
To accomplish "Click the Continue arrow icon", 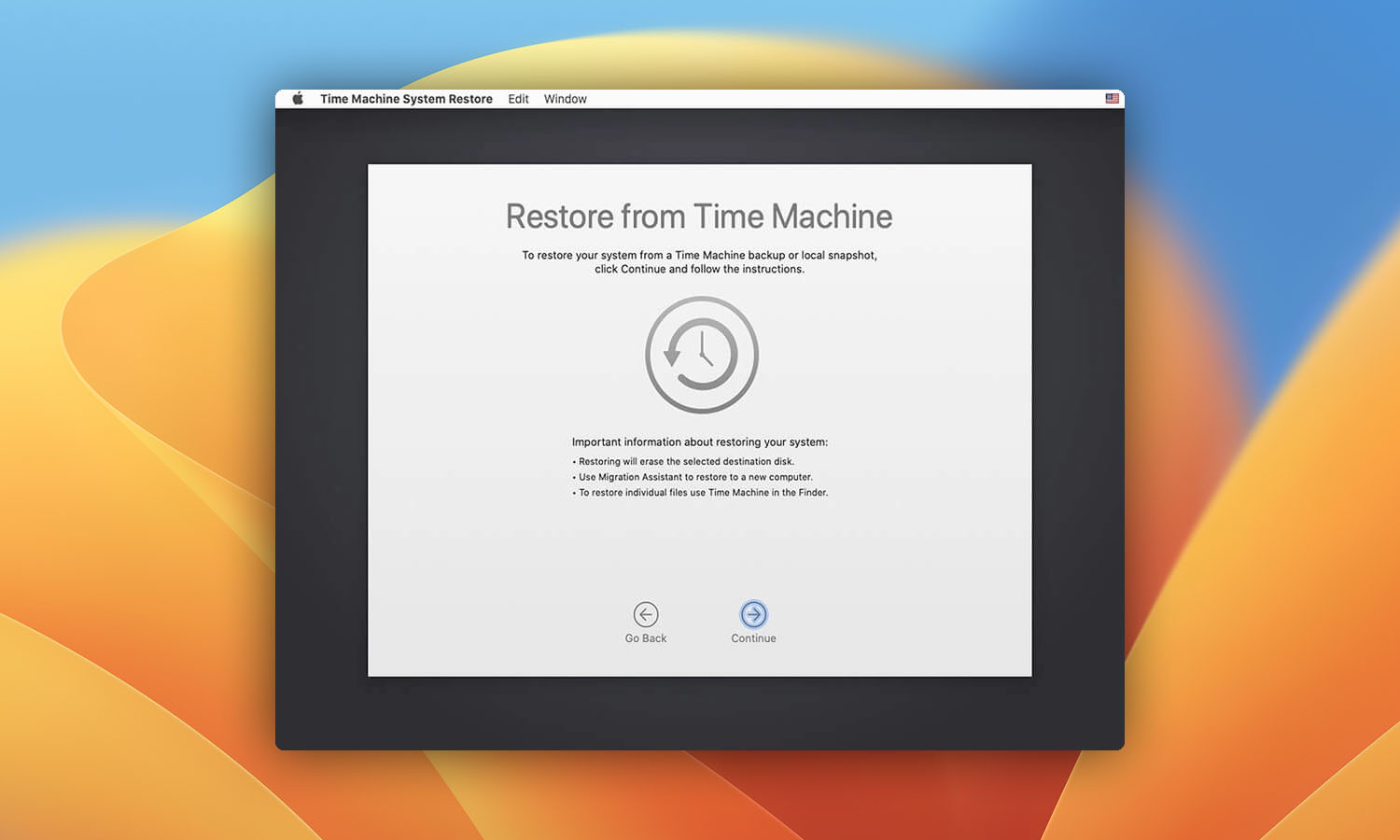I will [x=753, y=614].
